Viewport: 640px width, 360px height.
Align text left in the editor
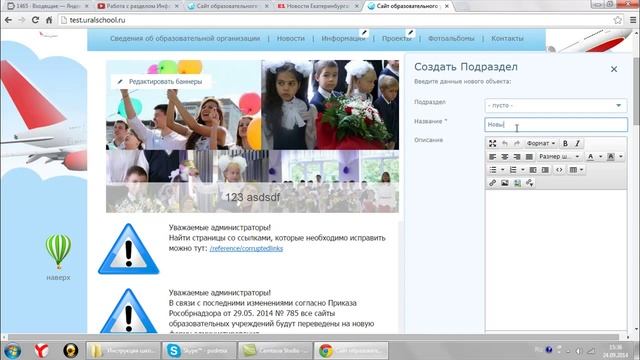pos(493,157)
